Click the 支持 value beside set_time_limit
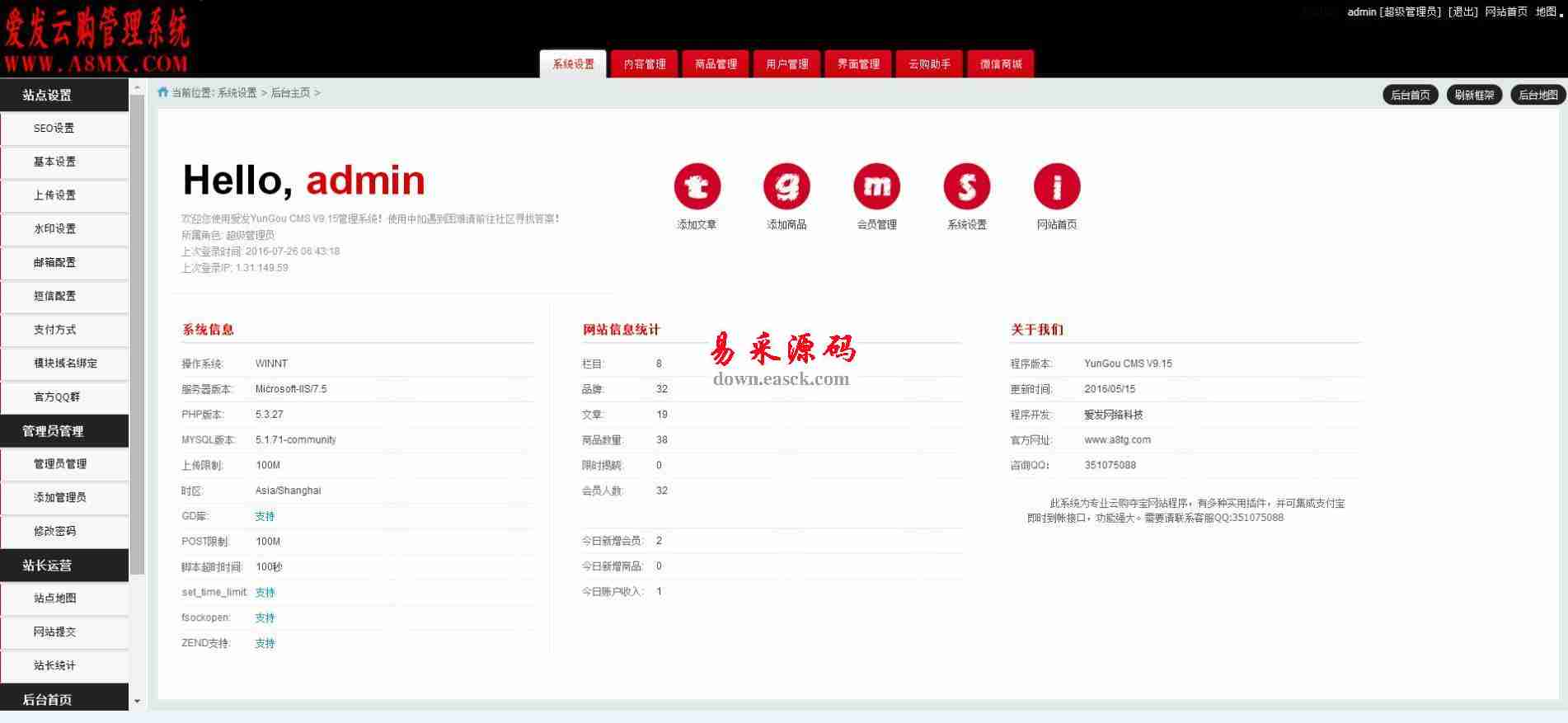The height and width of the screenshot is (723, 1568). [265, 593]
